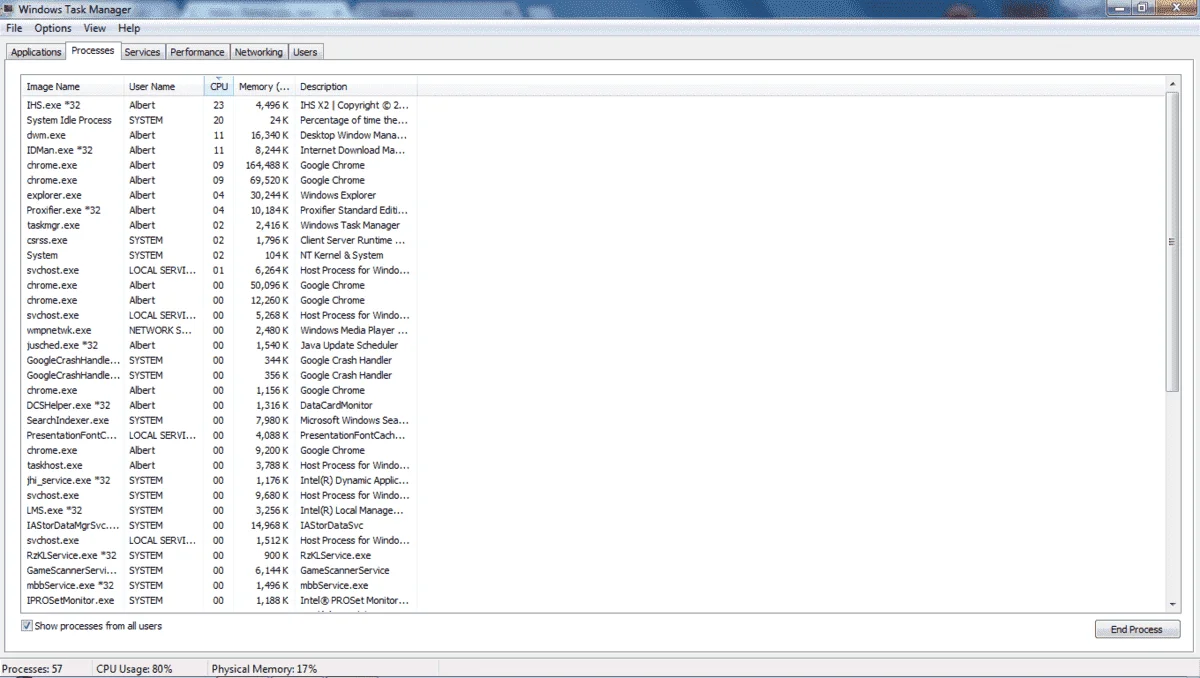Select the Proxifier.exe *32 process
Viewport: 1200px width, 678px height.
pos(219,209)
